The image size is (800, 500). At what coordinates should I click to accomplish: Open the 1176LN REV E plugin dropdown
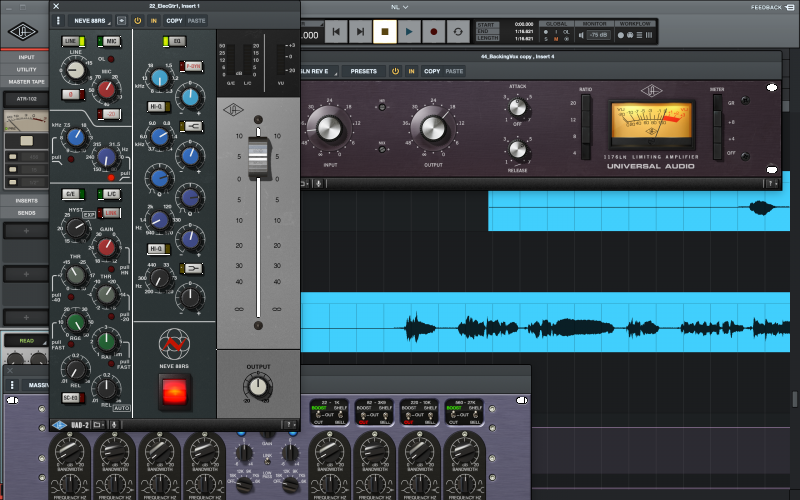click(x=319, y=71)
